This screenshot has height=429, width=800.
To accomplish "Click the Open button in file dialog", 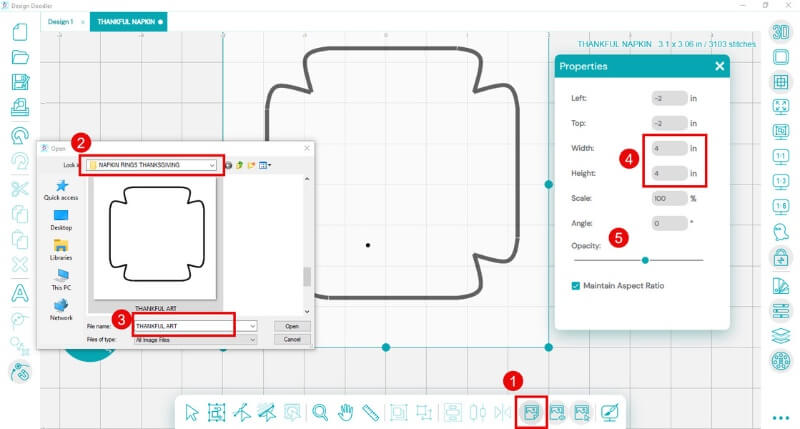I will click(x=292, y=326).
